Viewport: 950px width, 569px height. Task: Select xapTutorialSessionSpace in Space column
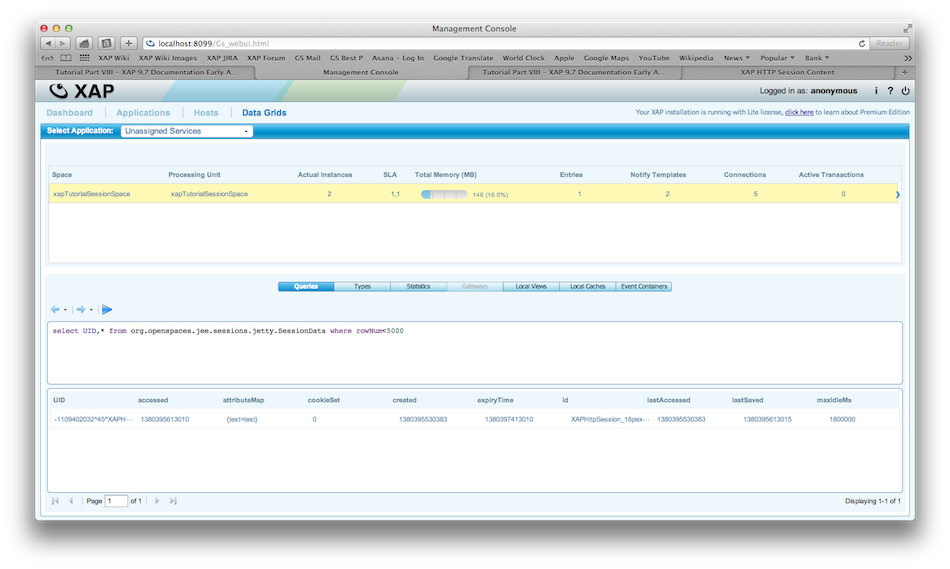(x=91, y=194)
